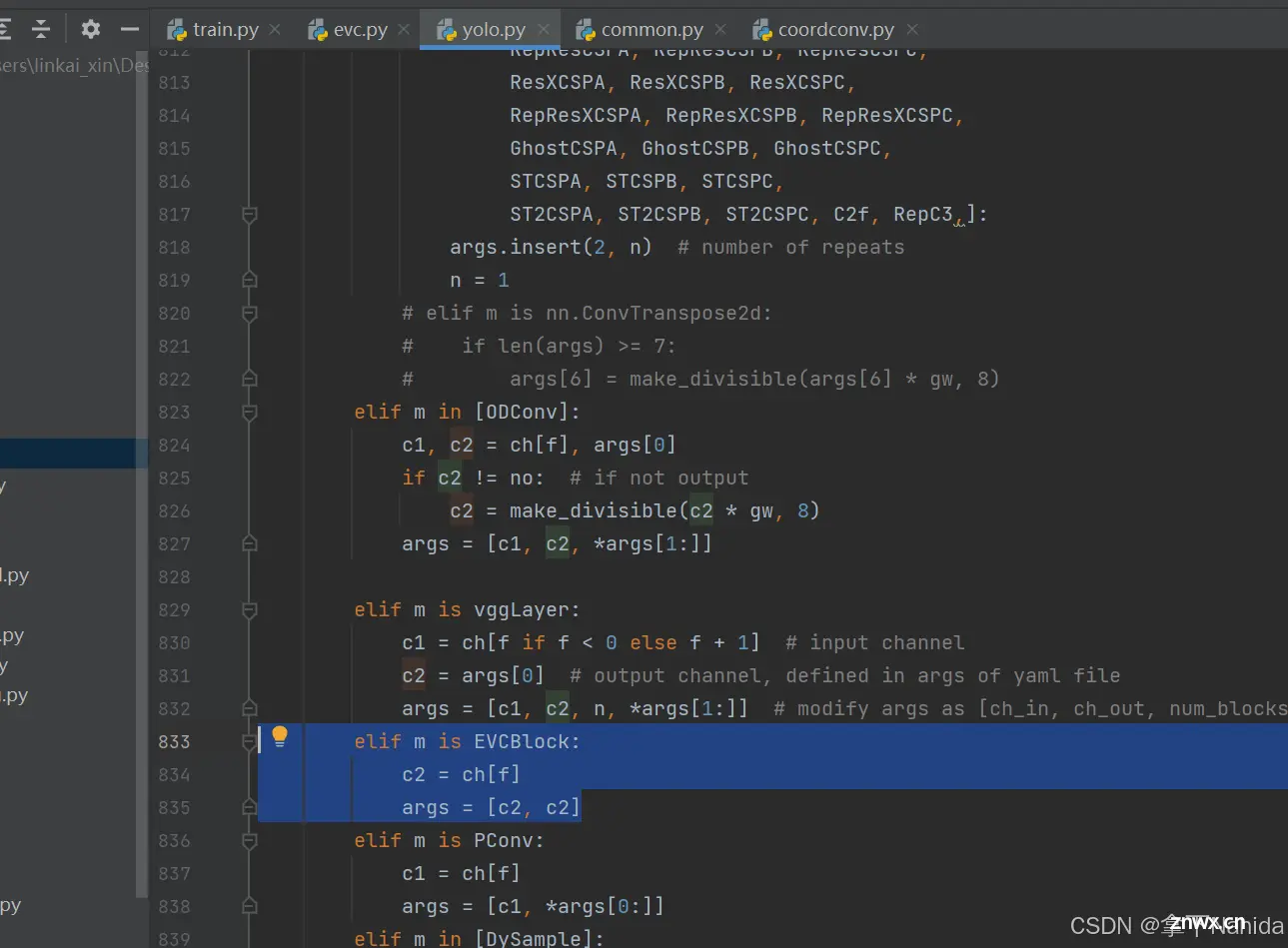Place cursor on 'vggLayer' in line 829

pos(522,610)
